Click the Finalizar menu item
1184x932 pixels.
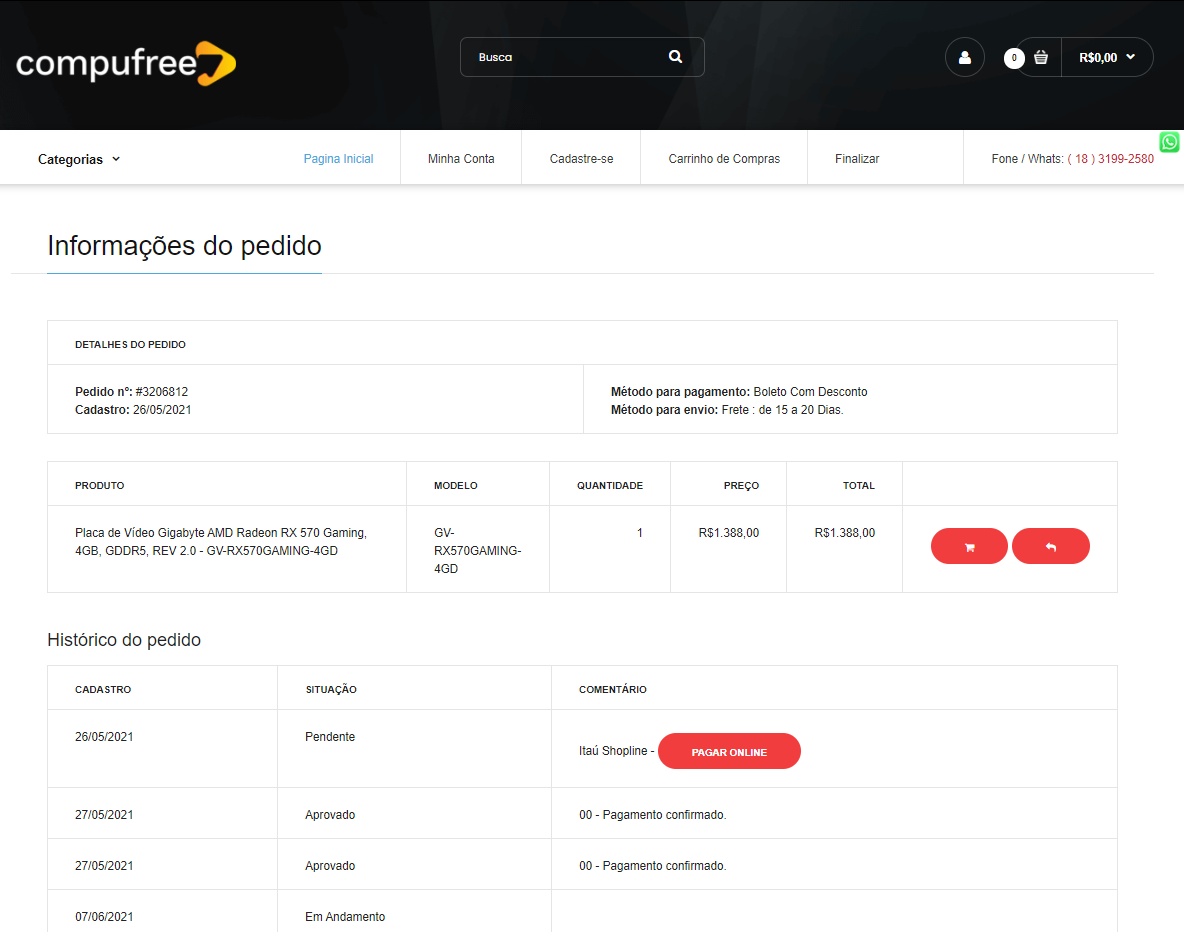point(856,159)
